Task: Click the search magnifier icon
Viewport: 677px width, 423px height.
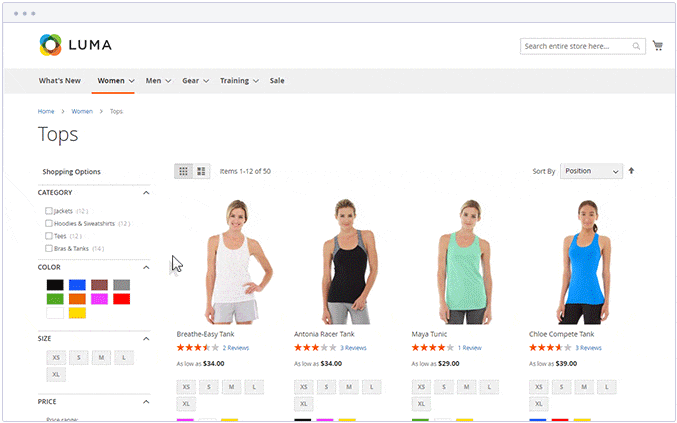Action: click(636, 46)
